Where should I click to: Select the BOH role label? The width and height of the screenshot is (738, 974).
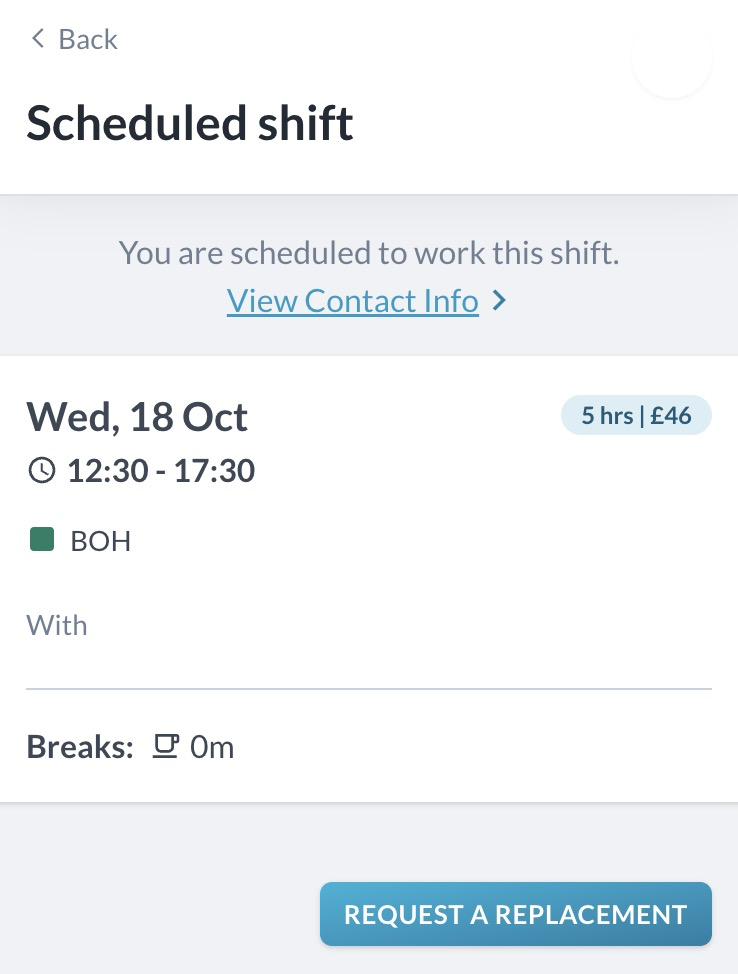point(101,542)
